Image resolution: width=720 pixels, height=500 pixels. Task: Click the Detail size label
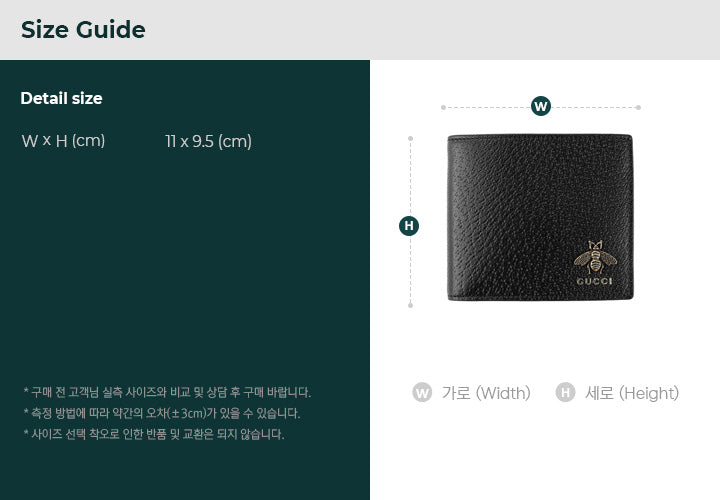pos(62,98)
